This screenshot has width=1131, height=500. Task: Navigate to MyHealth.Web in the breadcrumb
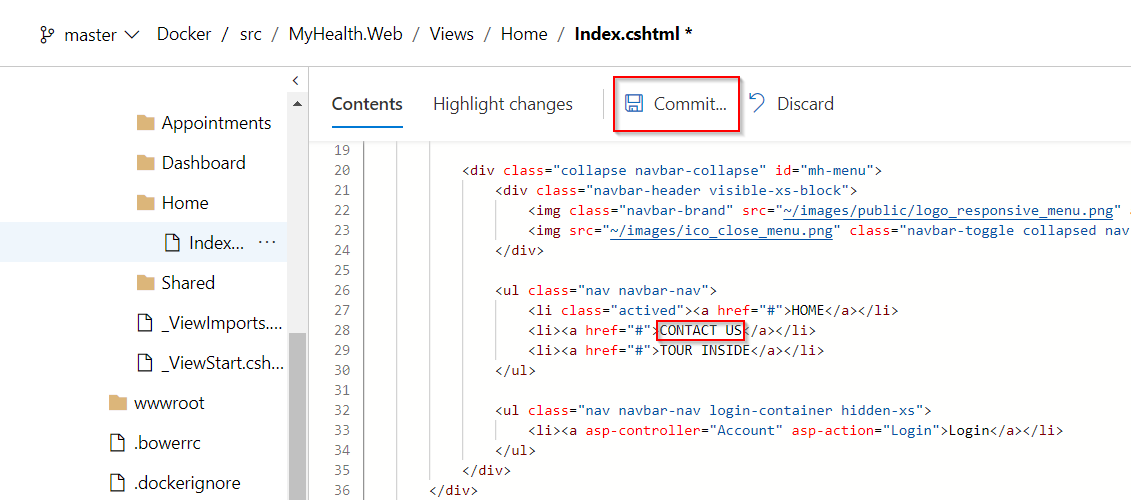pos(345,34)
